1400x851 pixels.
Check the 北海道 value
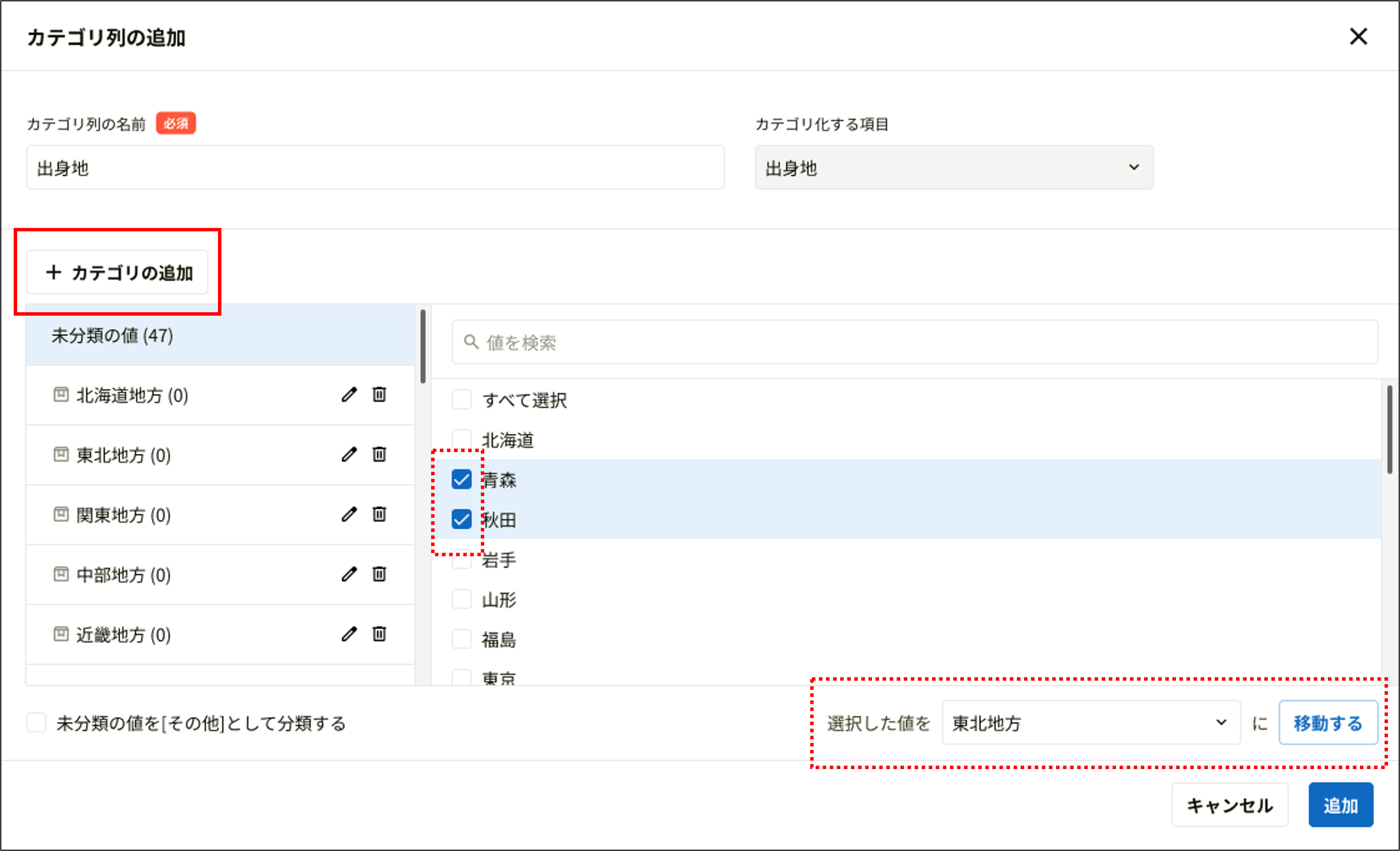(x=461, y=439)
